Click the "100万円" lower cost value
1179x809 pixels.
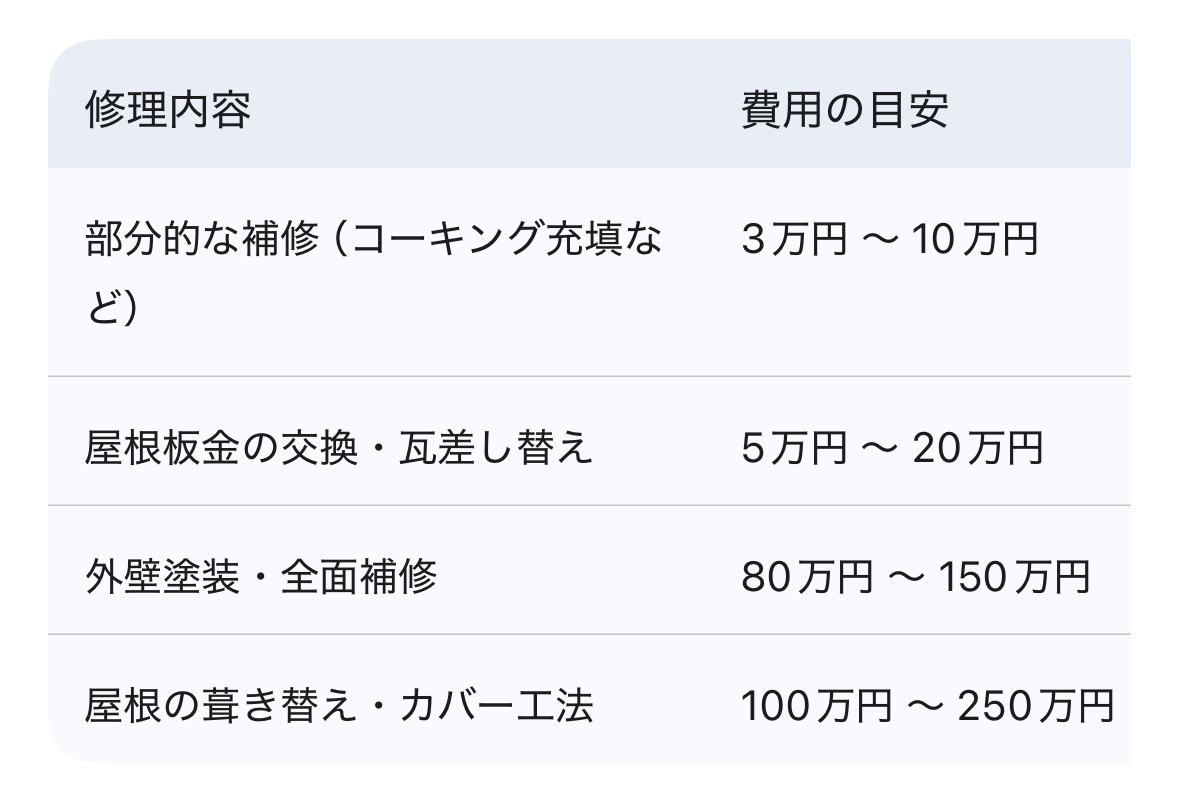[816, 706]
